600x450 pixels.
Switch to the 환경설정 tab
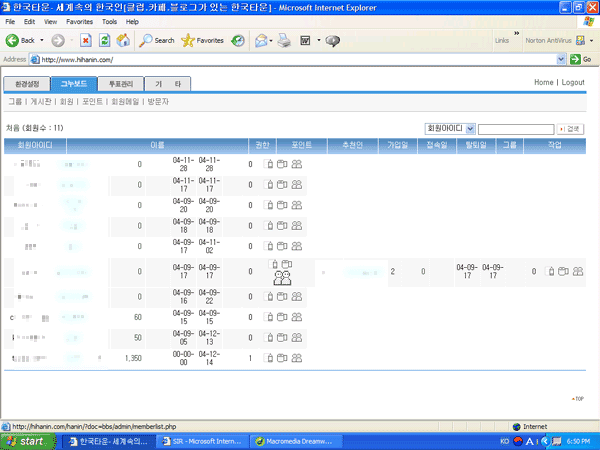click(25, 84)
